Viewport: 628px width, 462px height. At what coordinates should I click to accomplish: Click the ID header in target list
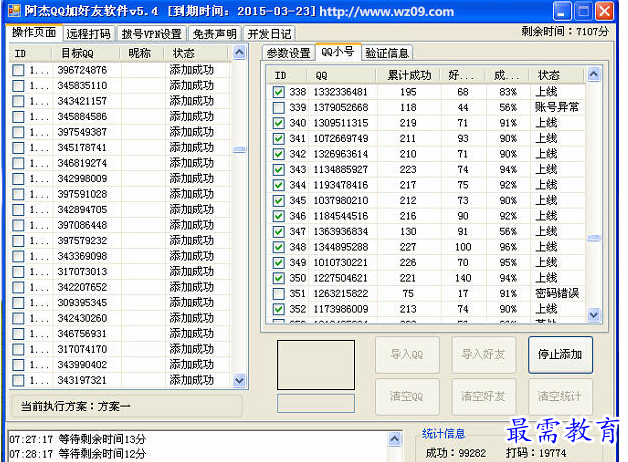pos(31,53)
